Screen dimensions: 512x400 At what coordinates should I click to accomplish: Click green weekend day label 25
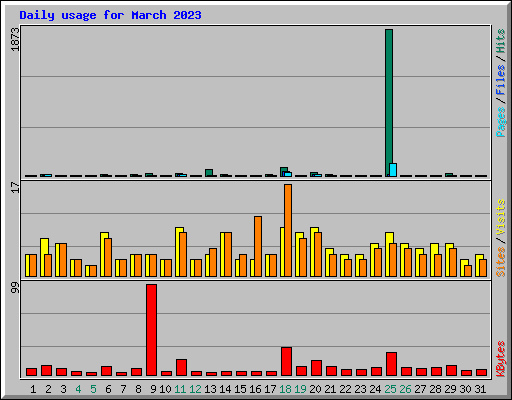(390, 389)
